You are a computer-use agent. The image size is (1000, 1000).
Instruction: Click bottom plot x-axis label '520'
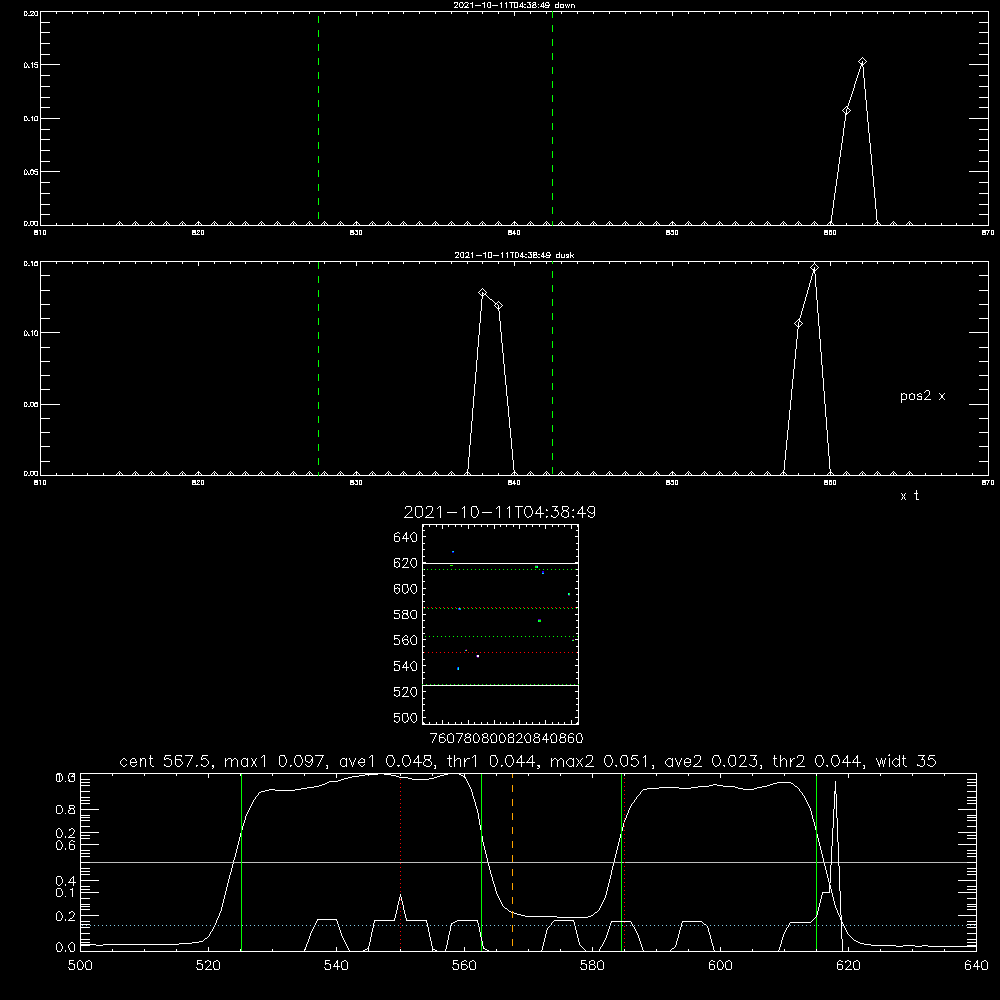208,966
